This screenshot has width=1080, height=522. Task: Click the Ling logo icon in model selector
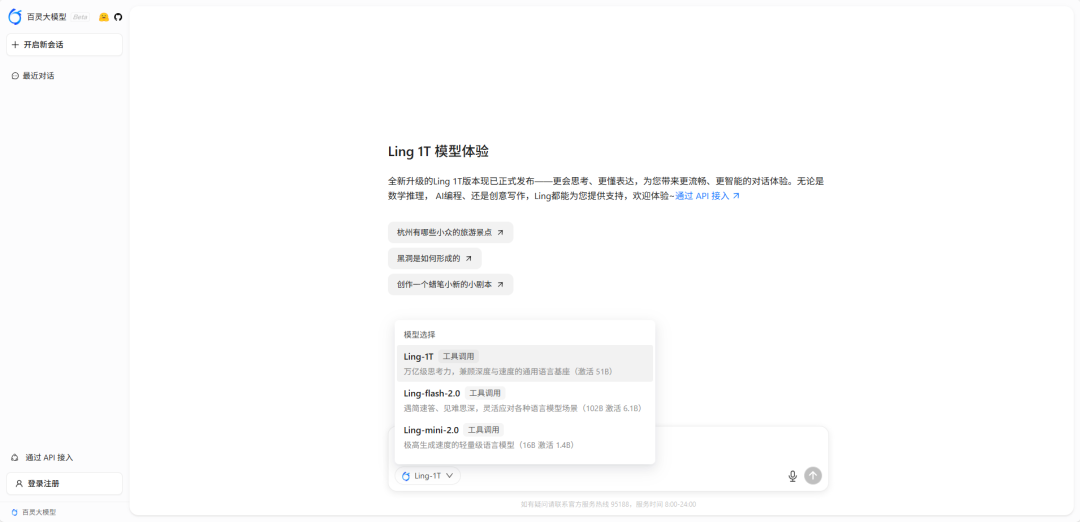[x=406, y=476]
